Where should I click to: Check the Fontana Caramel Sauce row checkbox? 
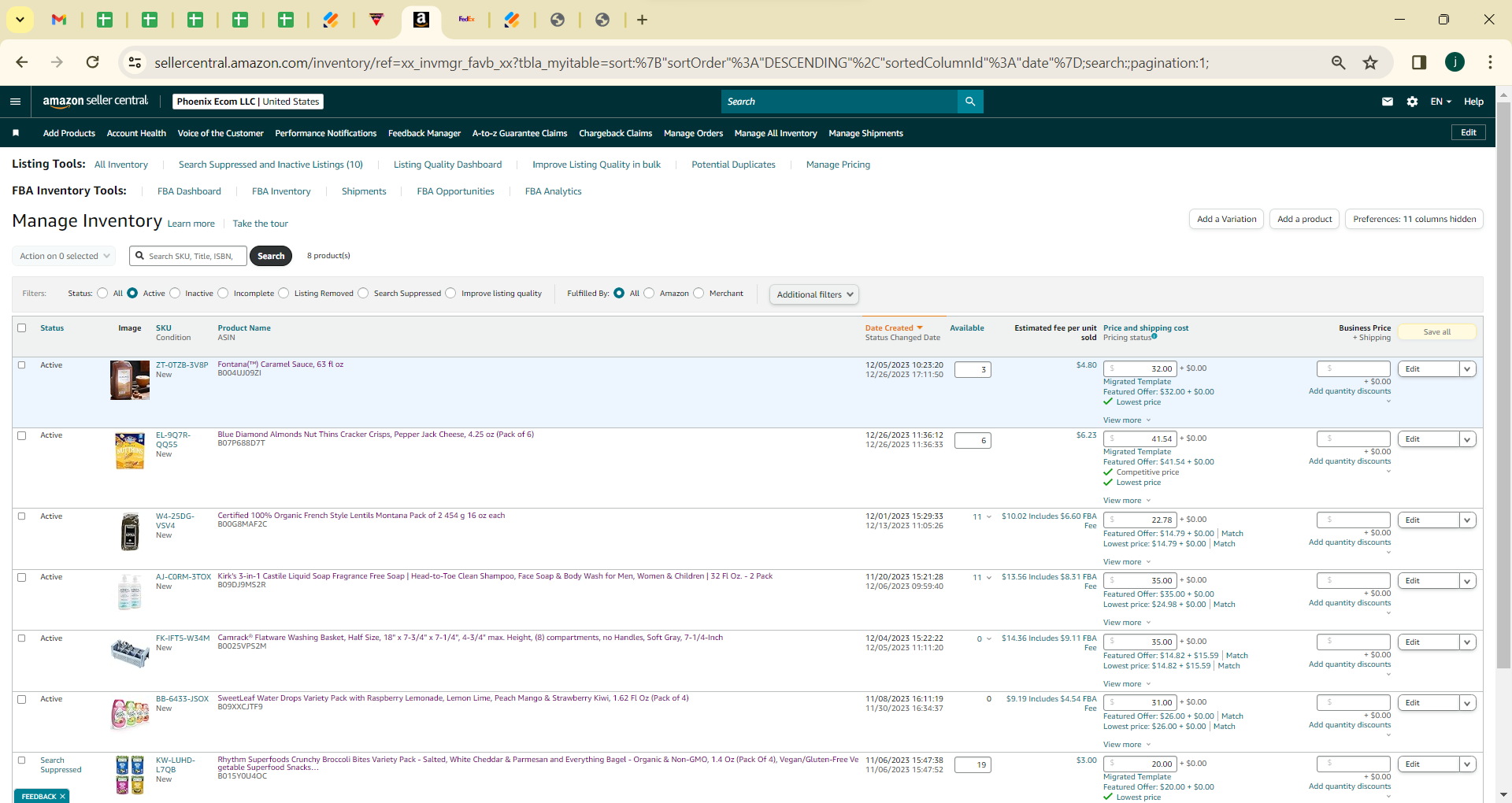pyautogui.click(x=22, y=365)
